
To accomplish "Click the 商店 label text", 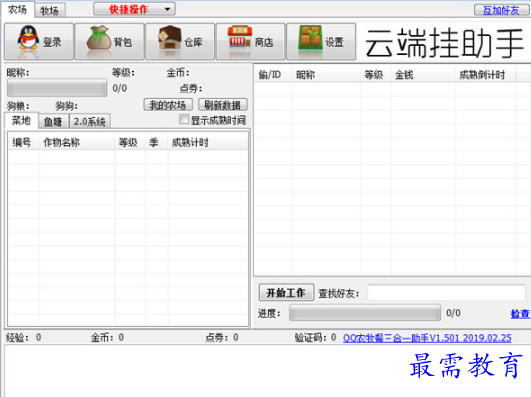I will point(264,42).
